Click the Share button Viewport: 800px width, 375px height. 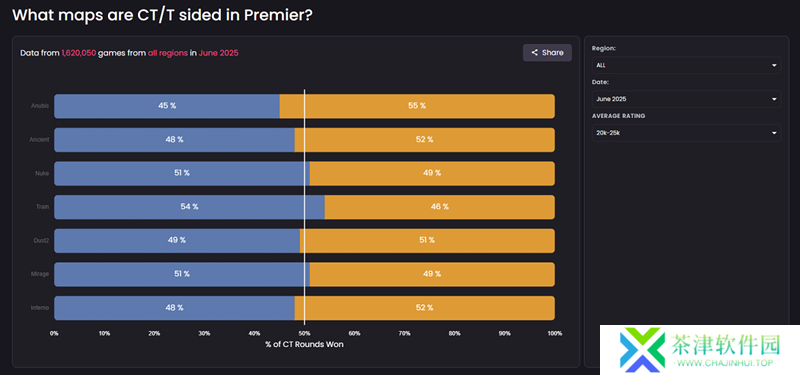[x=547, y=53]
